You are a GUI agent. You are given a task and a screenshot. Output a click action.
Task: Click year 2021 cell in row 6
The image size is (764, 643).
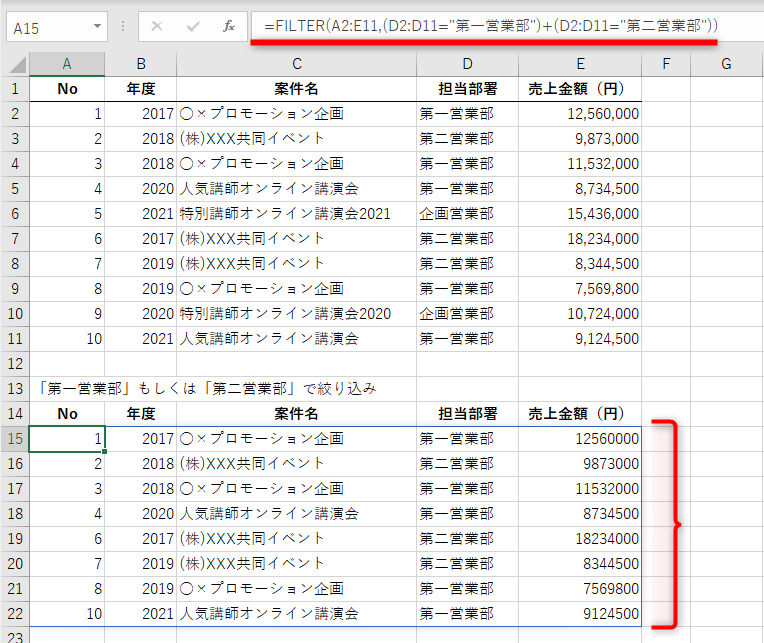click(141, 214)
